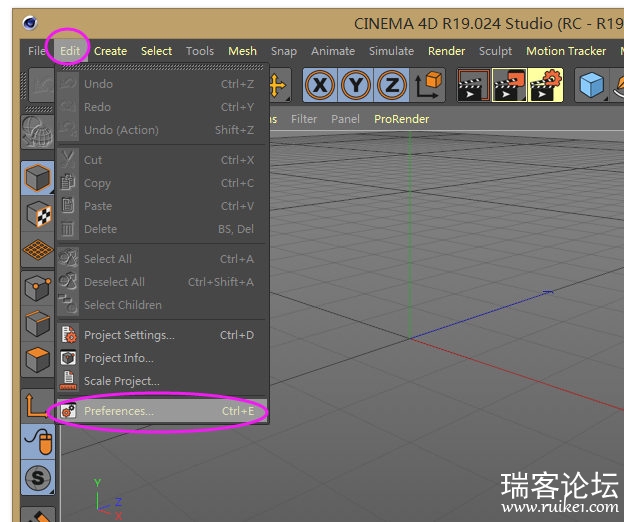Select Polygons mode icon
Viewport: 624px width, 522px height.
coord(37,360)
